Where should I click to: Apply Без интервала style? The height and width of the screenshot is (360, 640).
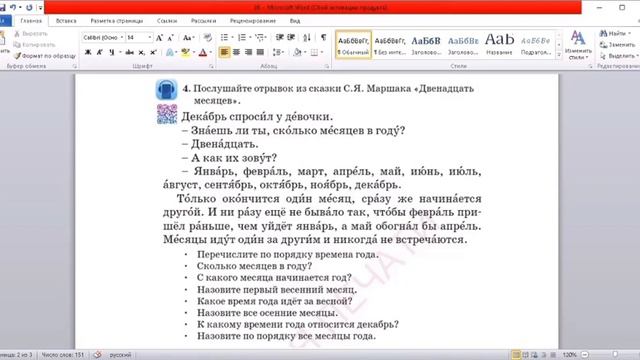tap(390, 45)
